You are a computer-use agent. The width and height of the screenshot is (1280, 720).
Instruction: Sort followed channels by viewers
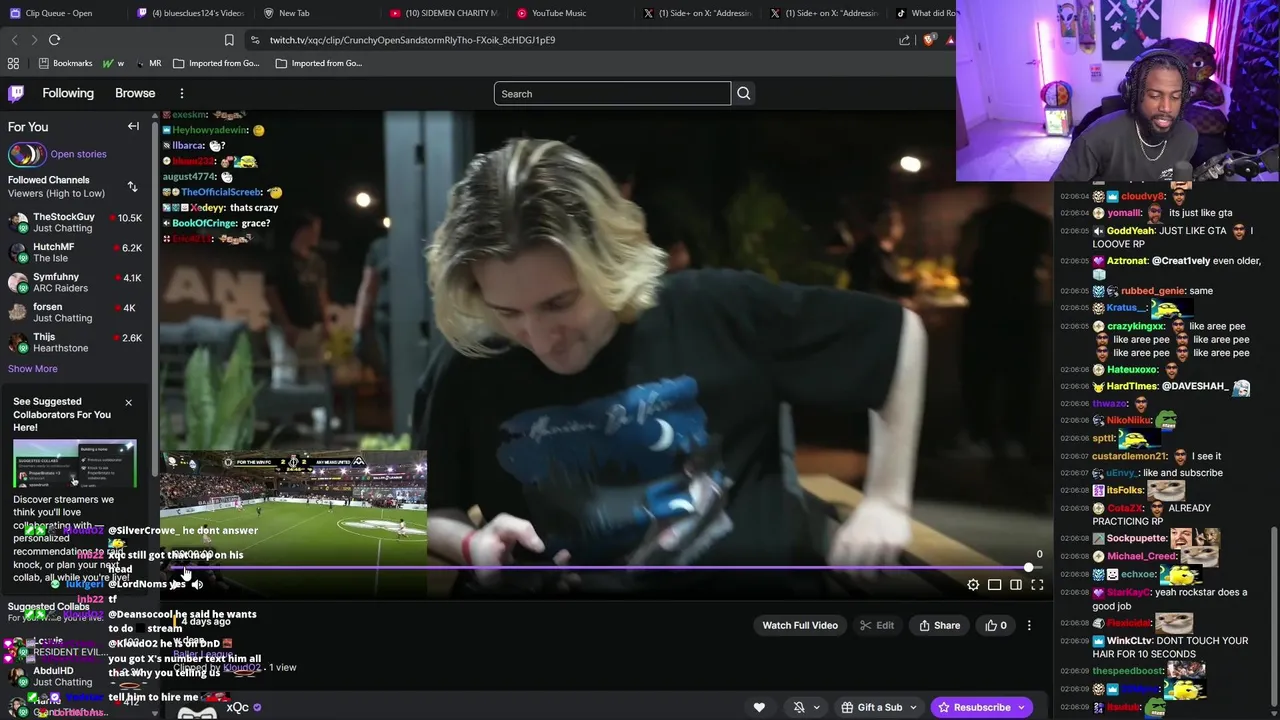click(132, 187)
